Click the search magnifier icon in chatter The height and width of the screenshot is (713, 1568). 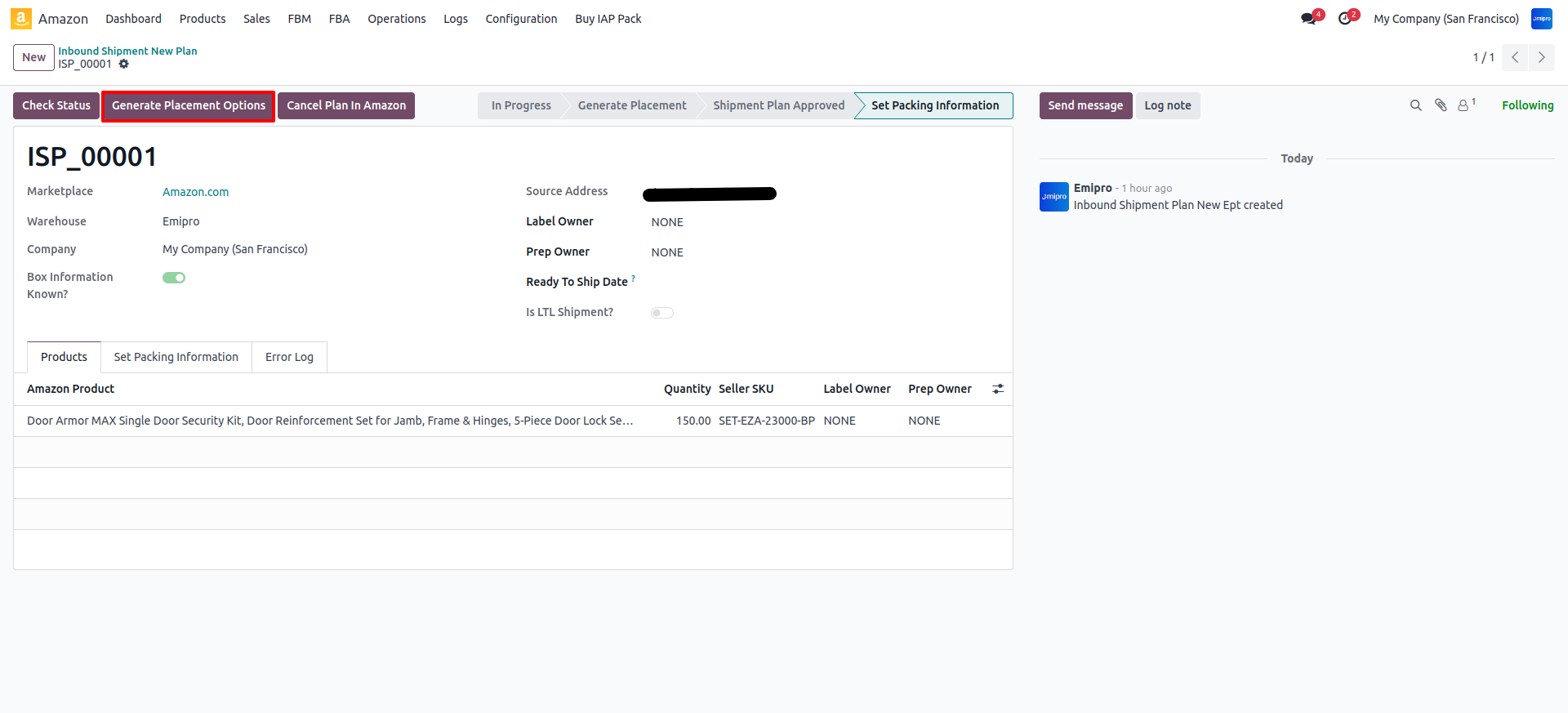(x=1415, y=105)
